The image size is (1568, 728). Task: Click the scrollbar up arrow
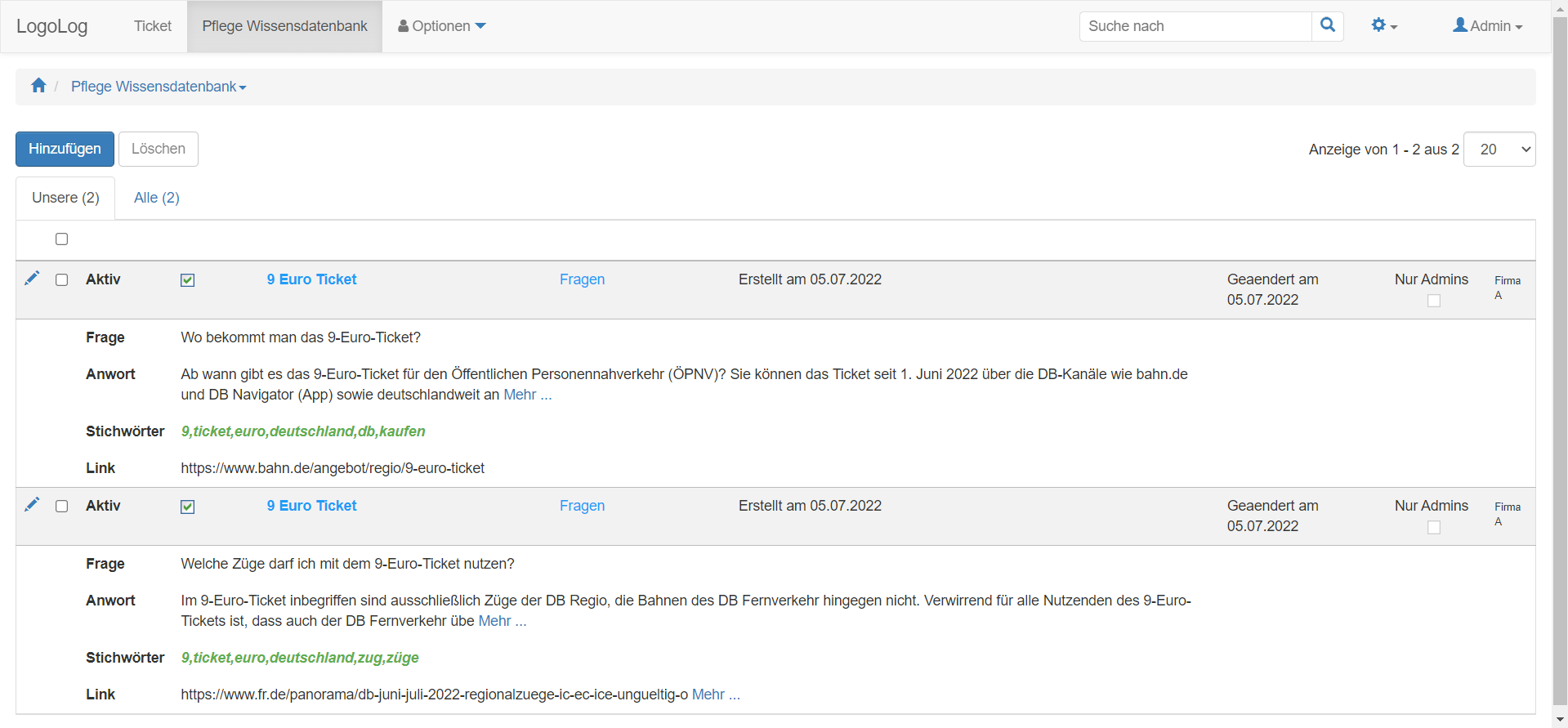pos(1560,7)
